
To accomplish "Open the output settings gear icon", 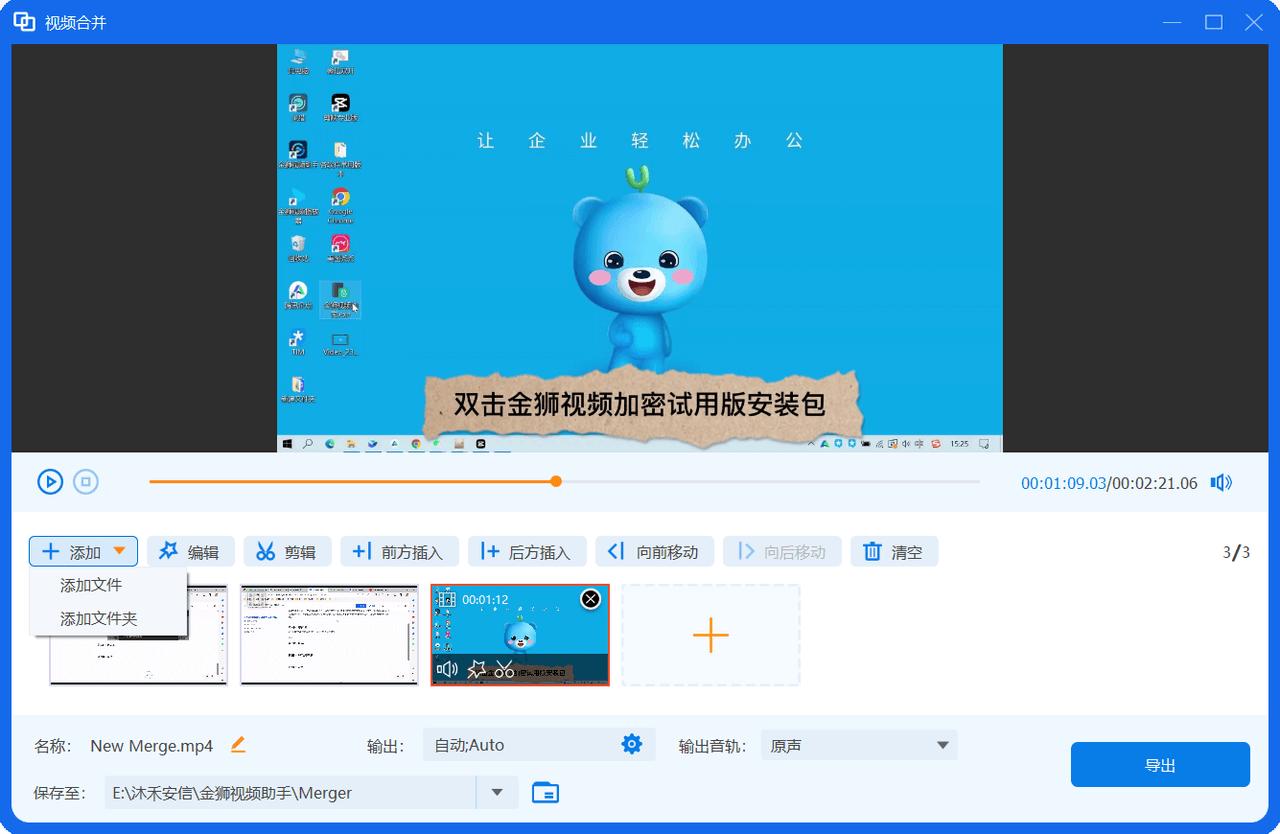I will pyautogui.click(x=632, y=744).
